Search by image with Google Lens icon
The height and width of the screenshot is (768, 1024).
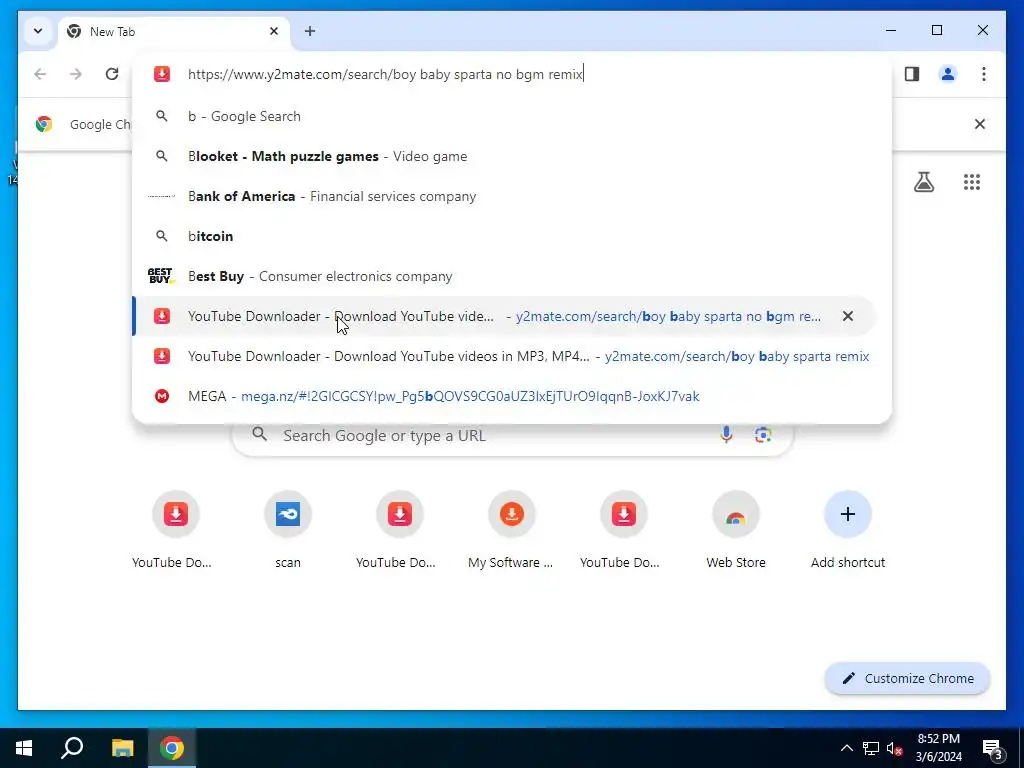pyautogui.click(x=763, y=435)
